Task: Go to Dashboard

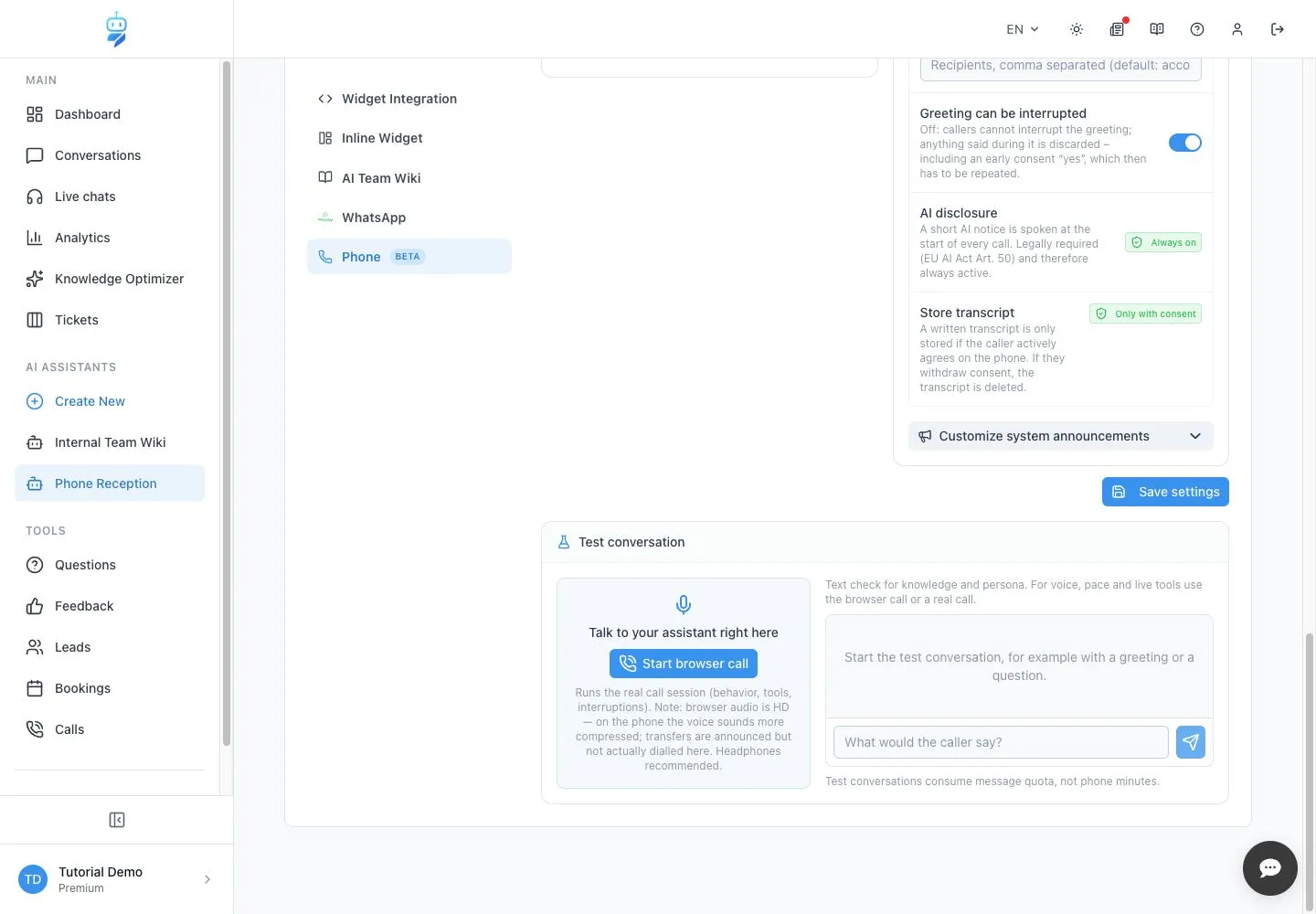Action: click(x=110, y=114)
